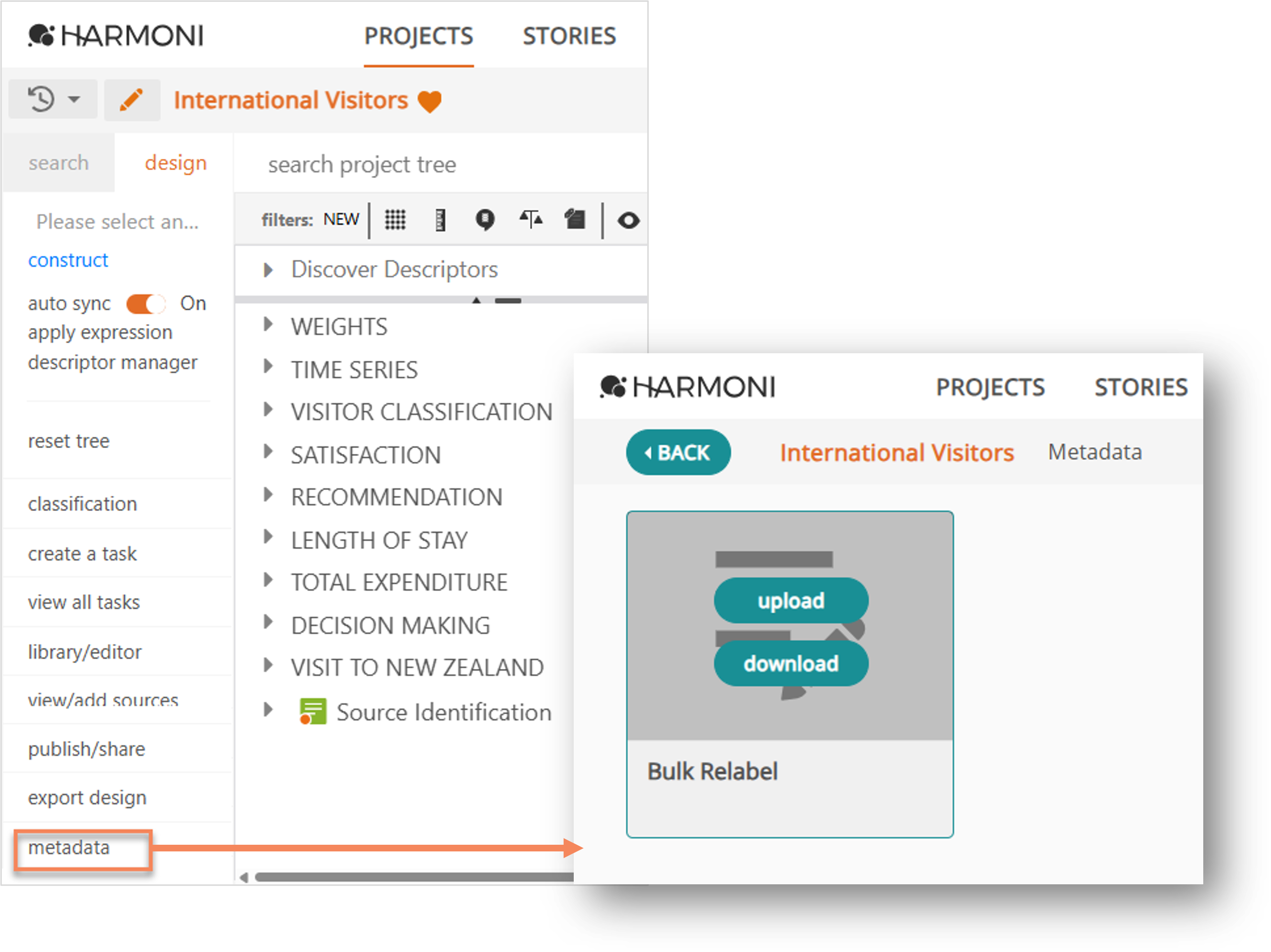1271x952 pixels.
Task: Click the NEW filter label
Action: [x=341, y=219]
